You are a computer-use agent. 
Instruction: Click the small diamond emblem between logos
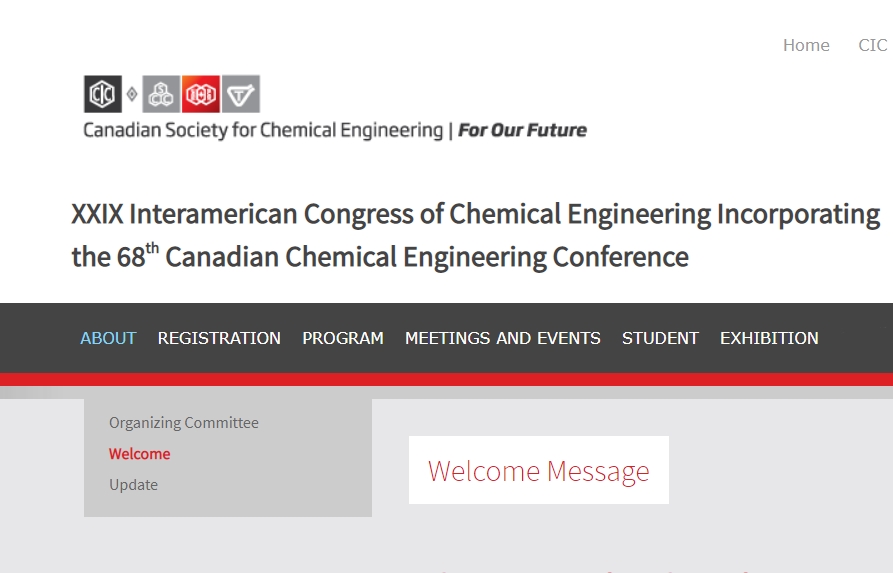click(x=132, y=94)
